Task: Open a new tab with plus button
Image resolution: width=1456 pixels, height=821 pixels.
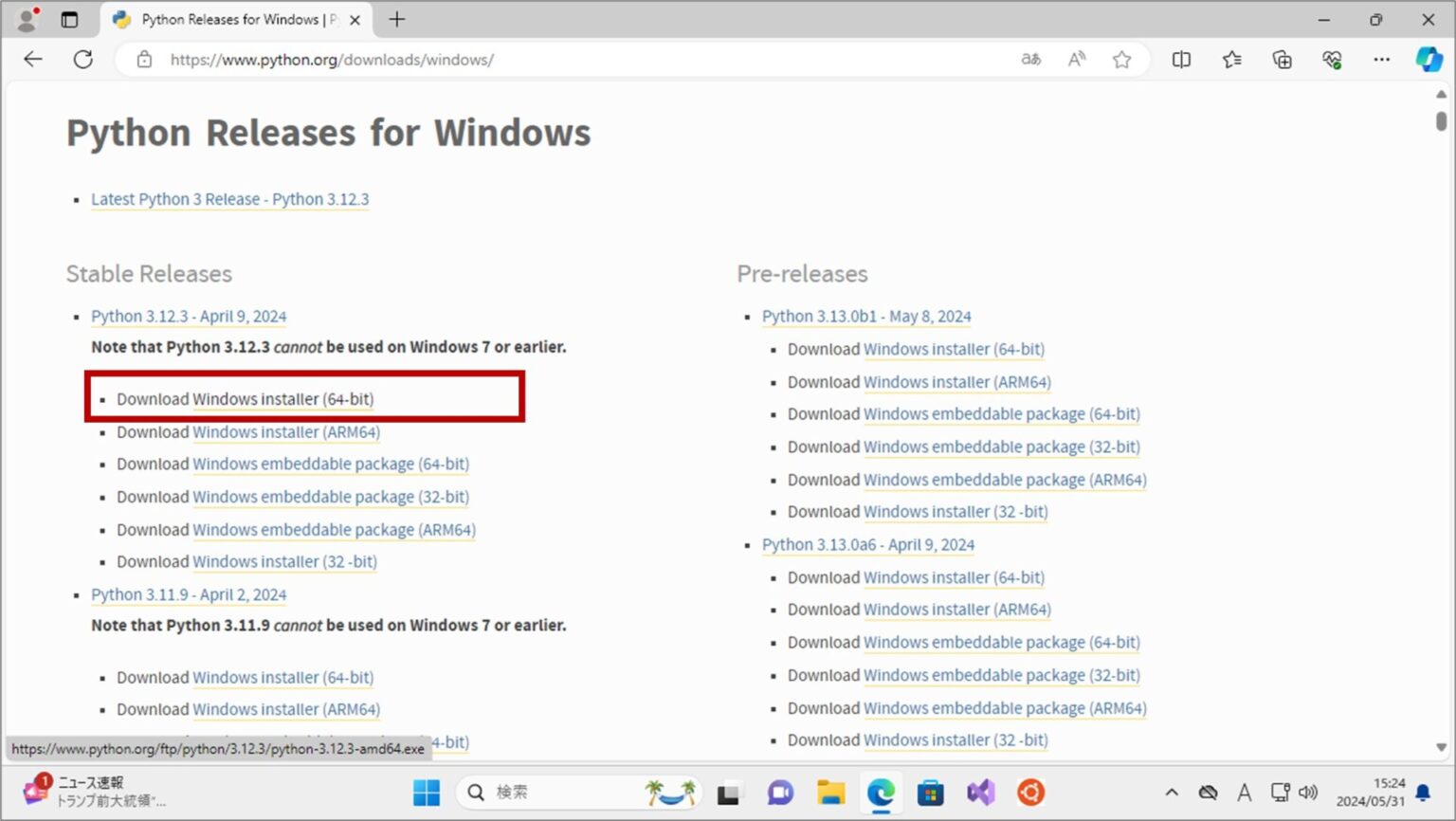Action: pyautogui.click(x=397, y=19)
